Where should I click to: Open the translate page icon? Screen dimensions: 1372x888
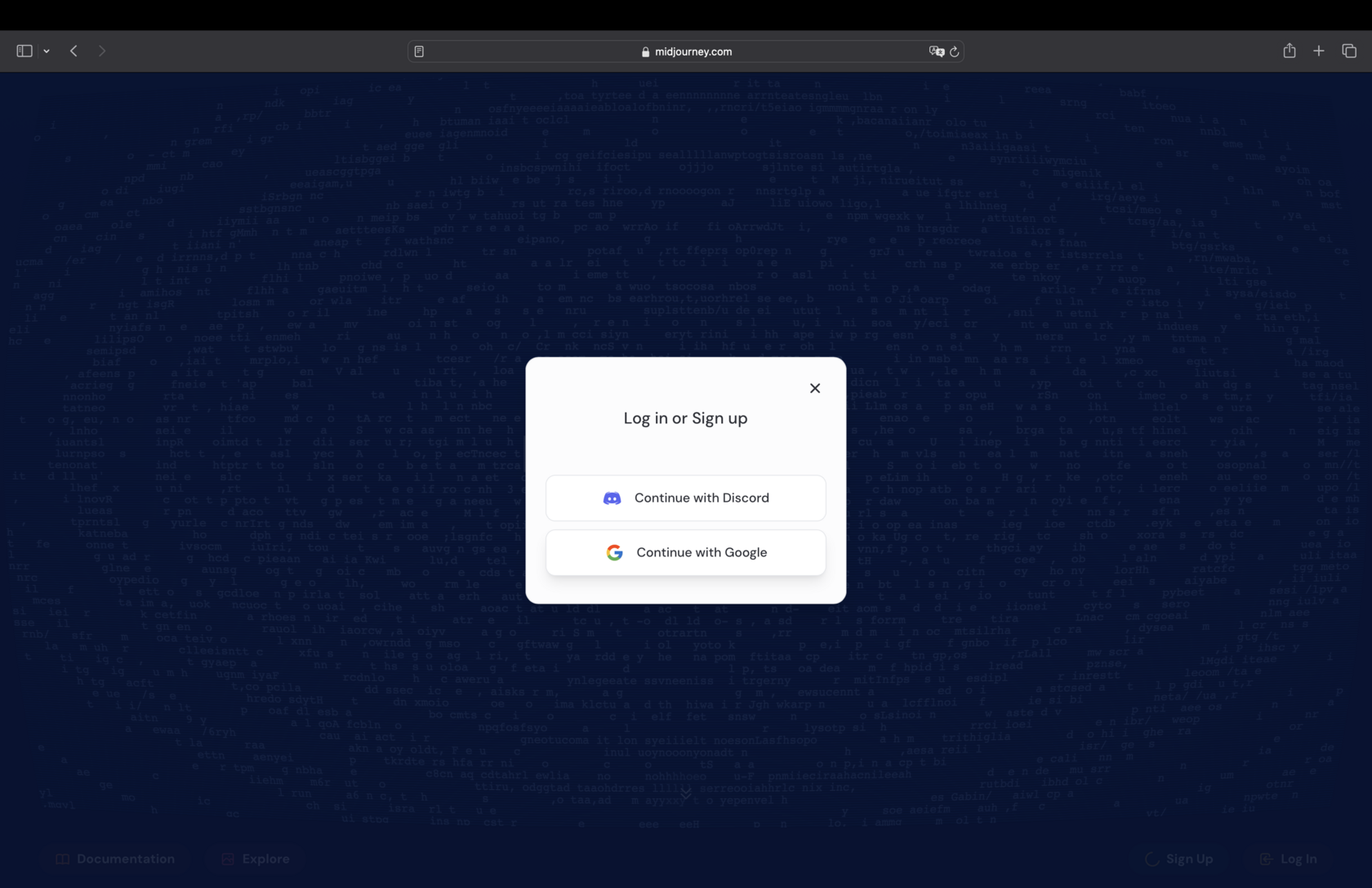click(x=936, y=51)
